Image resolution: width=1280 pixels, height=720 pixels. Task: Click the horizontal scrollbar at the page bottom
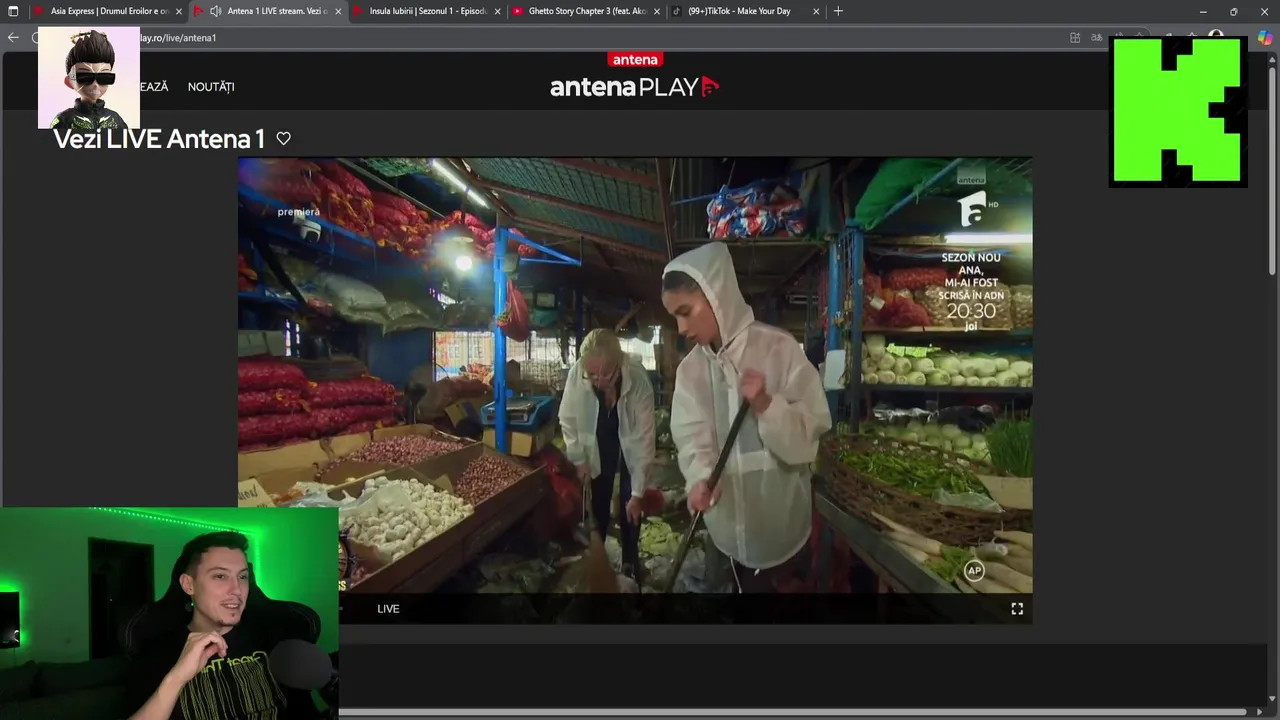coord(793,712)
